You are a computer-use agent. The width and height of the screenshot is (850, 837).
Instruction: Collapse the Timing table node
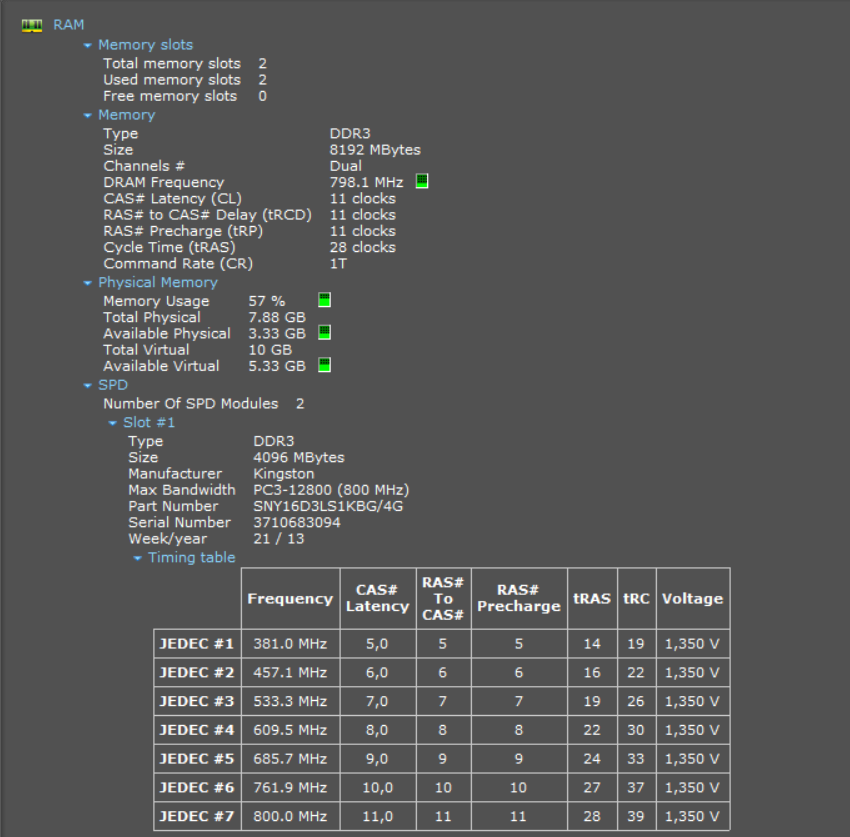coord(138,558)
